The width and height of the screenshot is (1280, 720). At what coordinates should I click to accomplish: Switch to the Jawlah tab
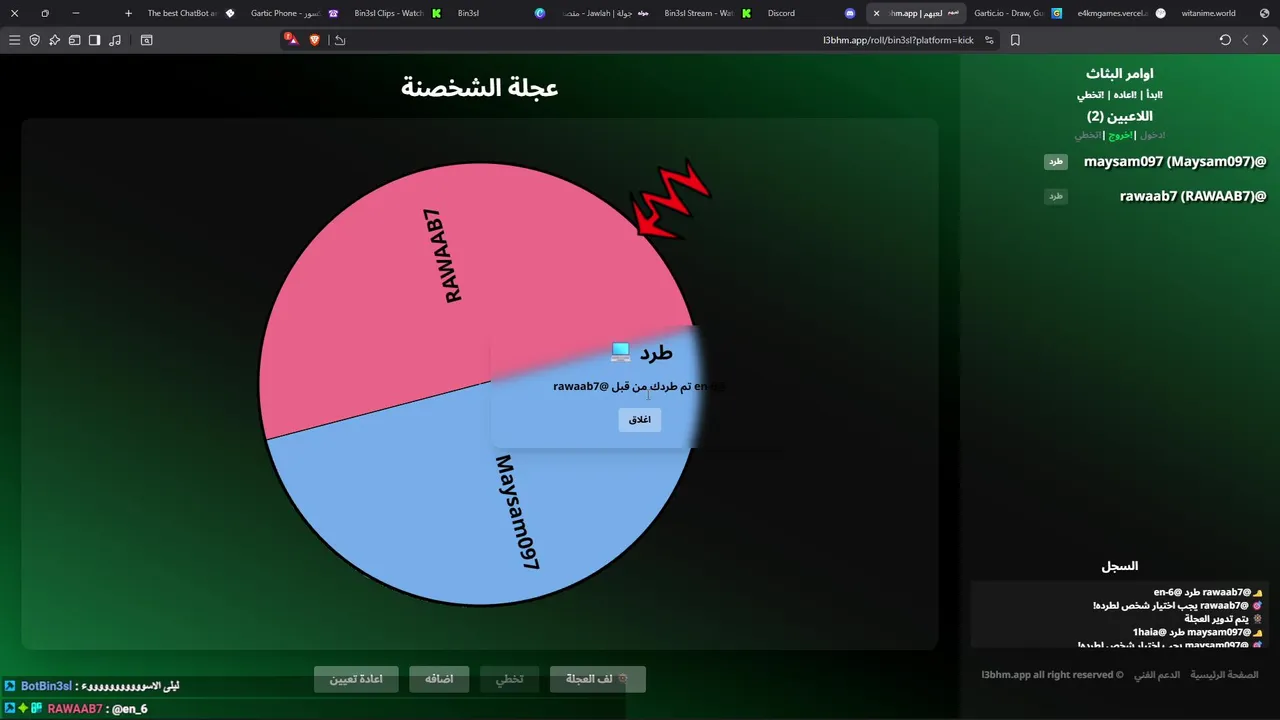604,13
